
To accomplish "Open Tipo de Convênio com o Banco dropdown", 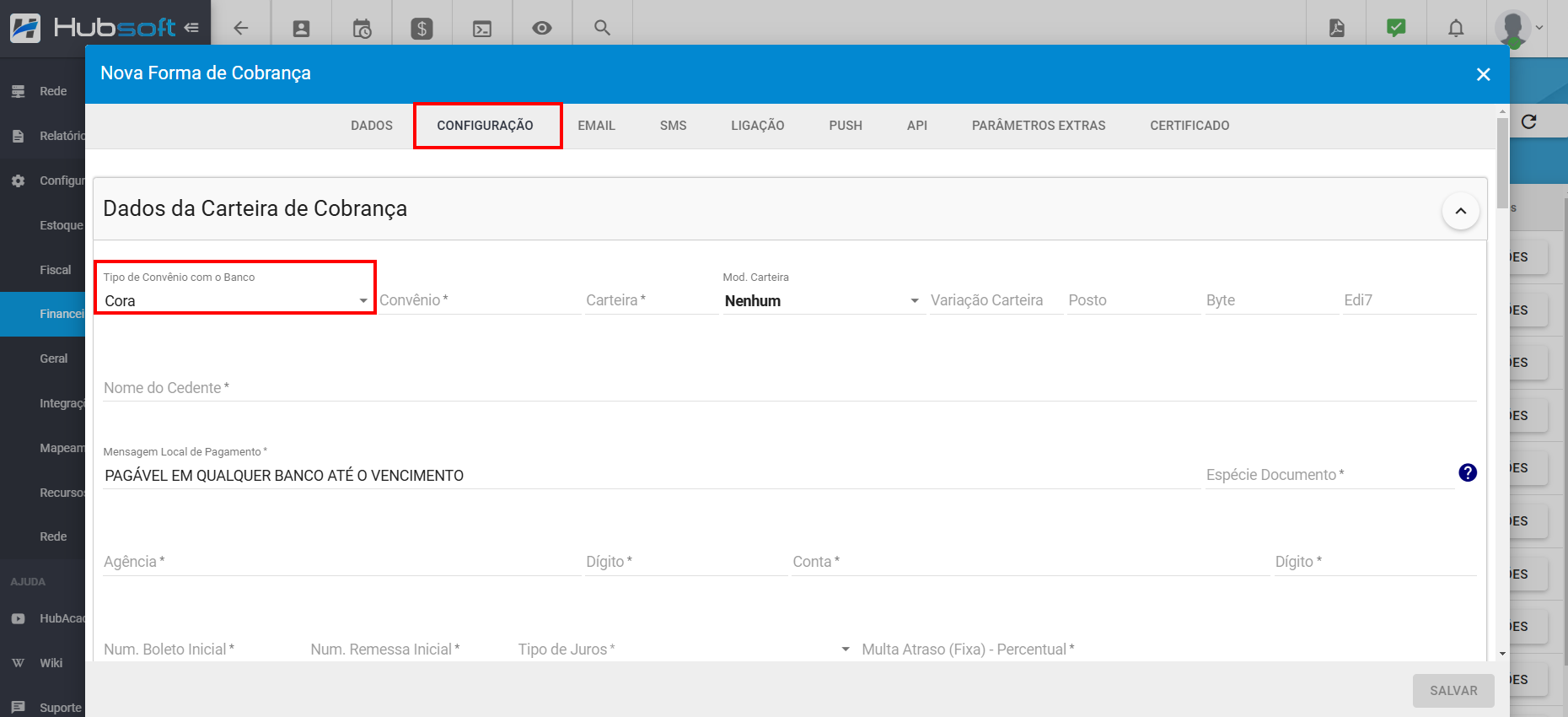I will (236, 300).
